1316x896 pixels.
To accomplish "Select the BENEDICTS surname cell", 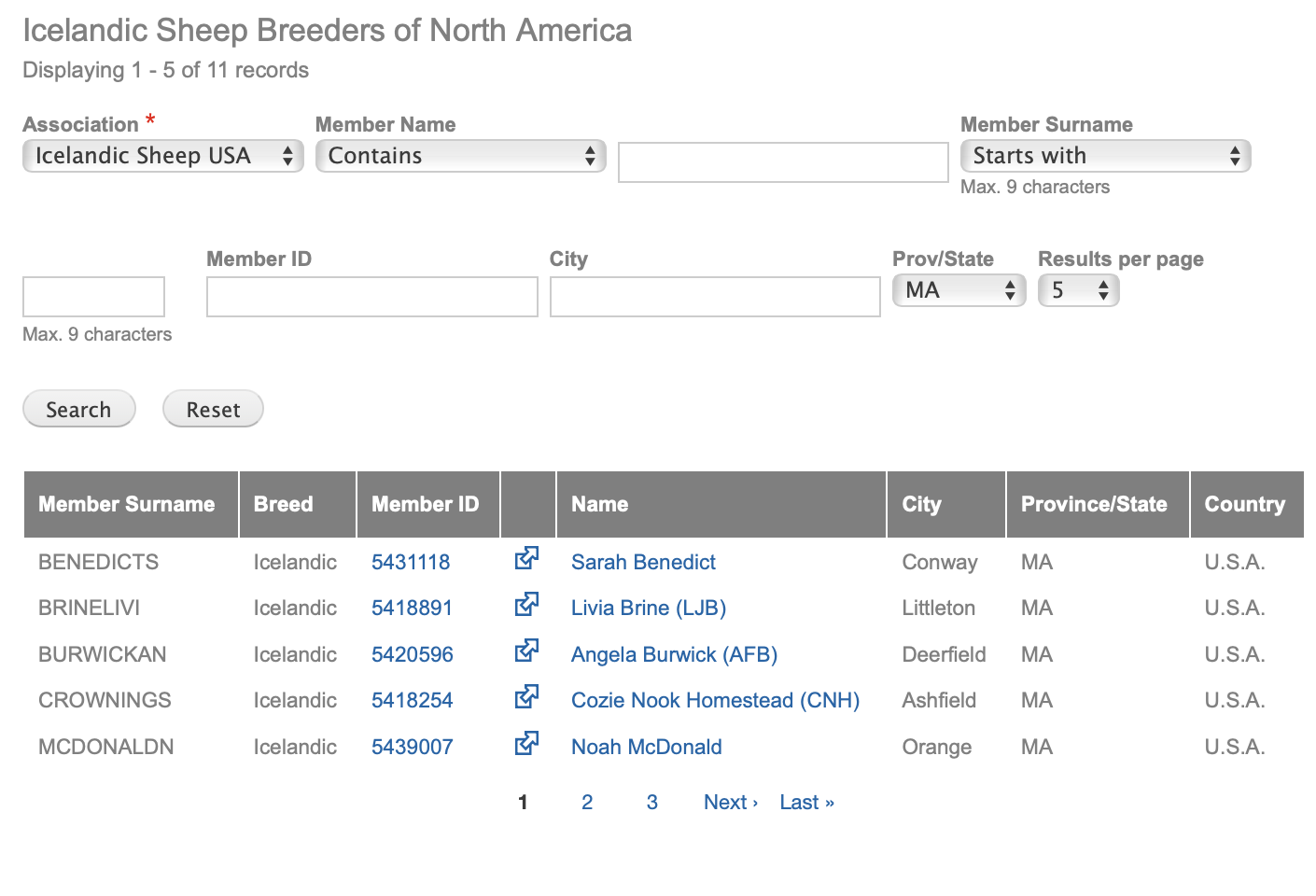I will coord(98,562).
